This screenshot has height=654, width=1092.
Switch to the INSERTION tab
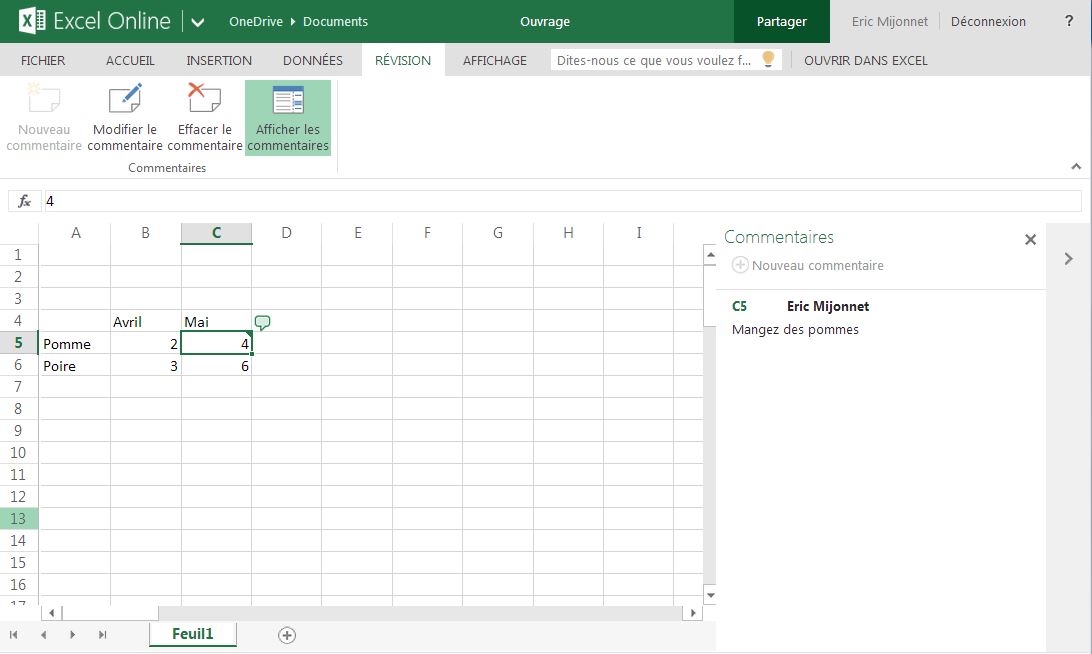(x=219, y=60)
